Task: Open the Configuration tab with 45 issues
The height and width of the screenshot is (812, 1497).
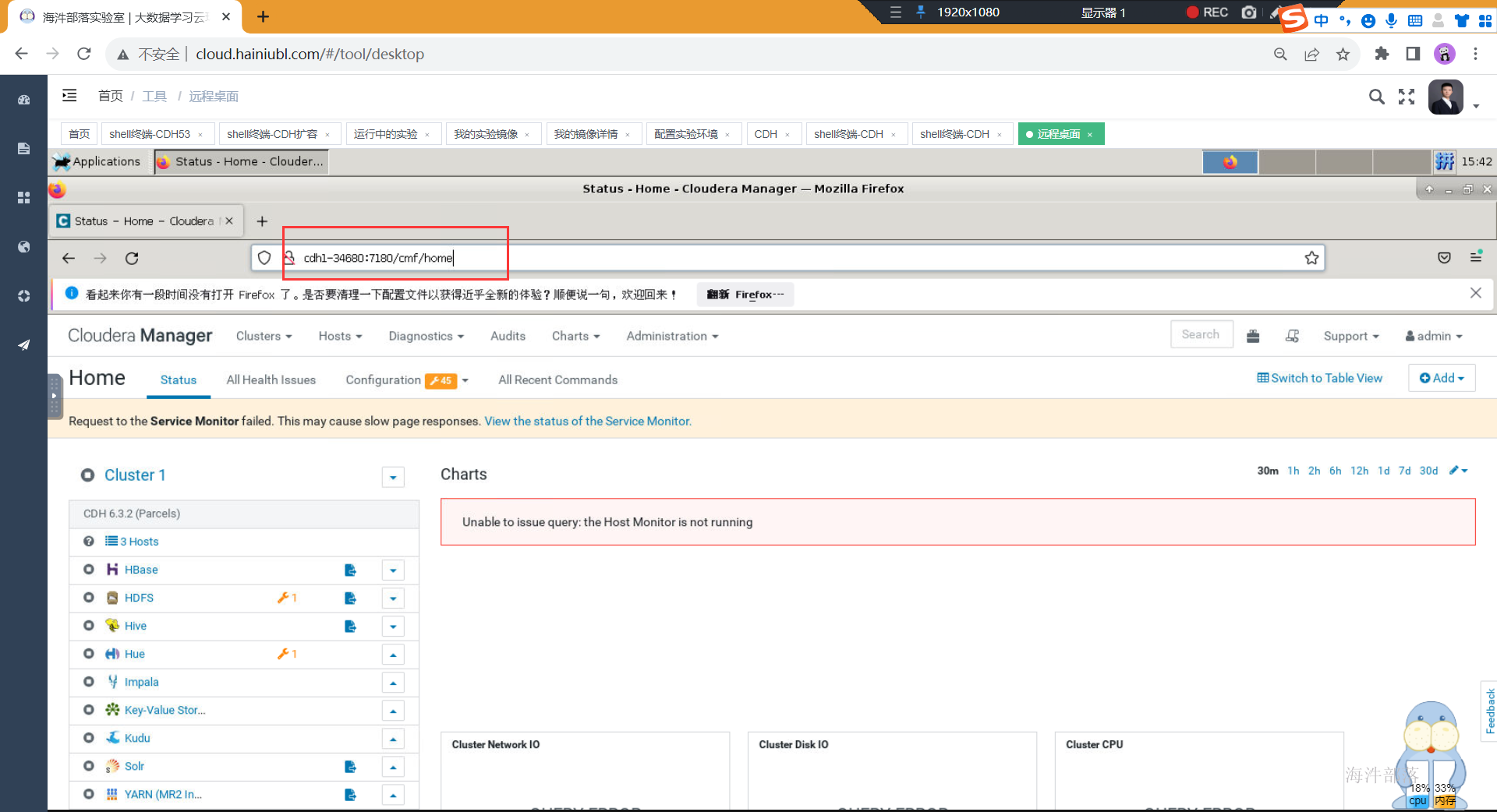Action: (x=407, y=380)
